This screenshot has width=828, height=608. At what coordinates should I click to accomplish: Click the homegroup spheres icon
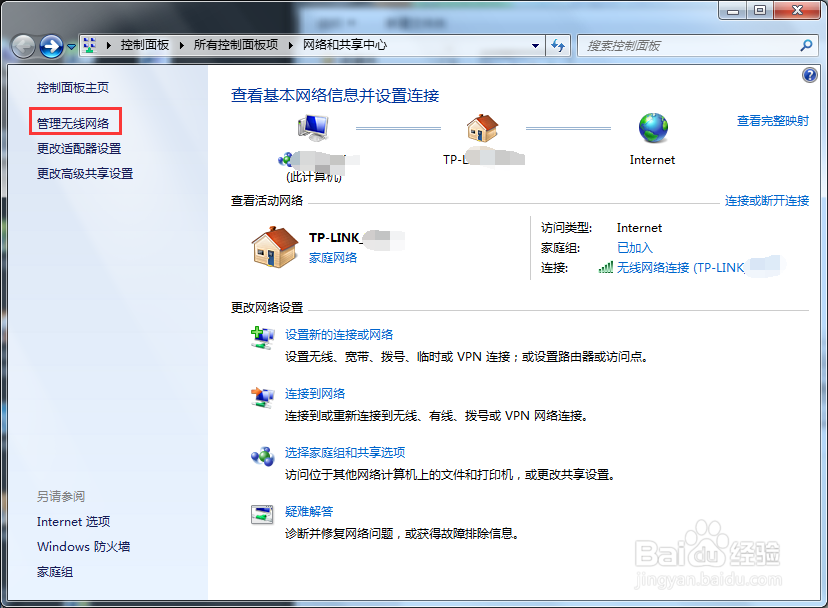pyautogui.click(x=262, y=456)
